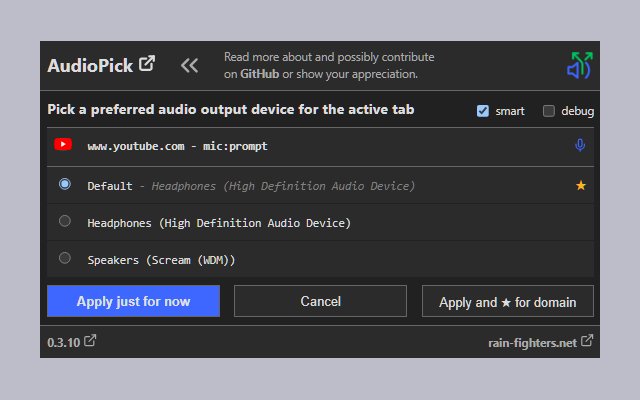Click the YouTube icon in tab row
Viewport: 640px width, 400px height.
click(x=63, y=145)
